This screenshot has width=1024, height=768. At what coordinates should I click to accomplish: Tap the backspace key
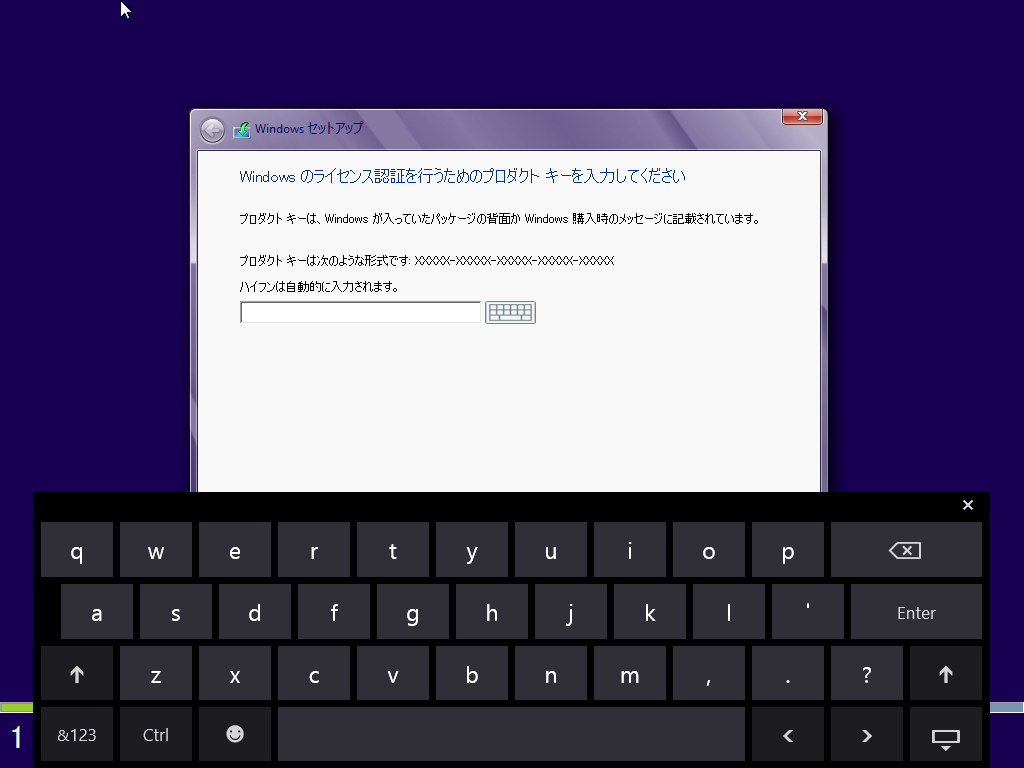point(906,550)
